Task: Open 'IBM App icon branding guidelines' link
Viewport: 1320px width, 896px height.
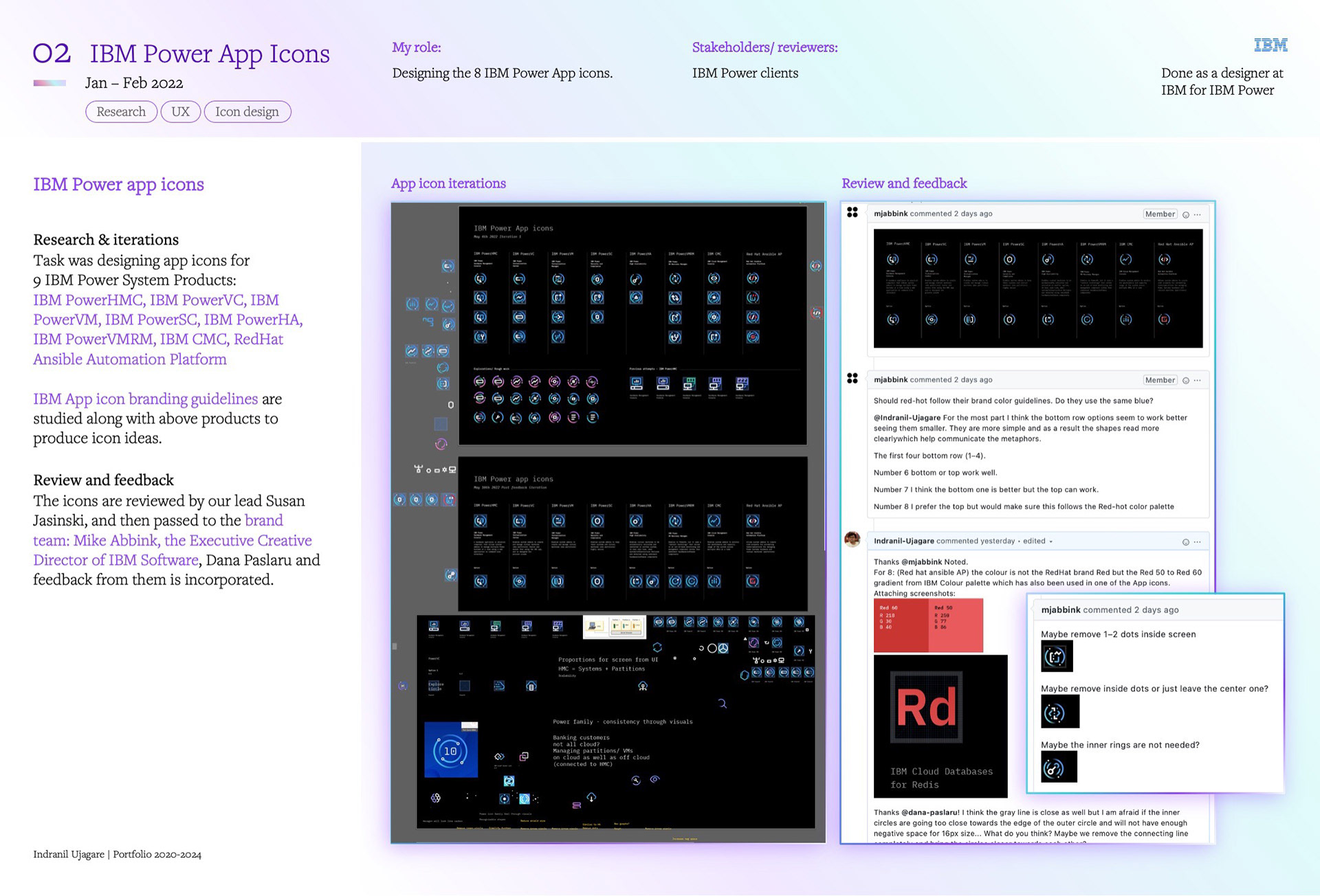Action: 145,399
